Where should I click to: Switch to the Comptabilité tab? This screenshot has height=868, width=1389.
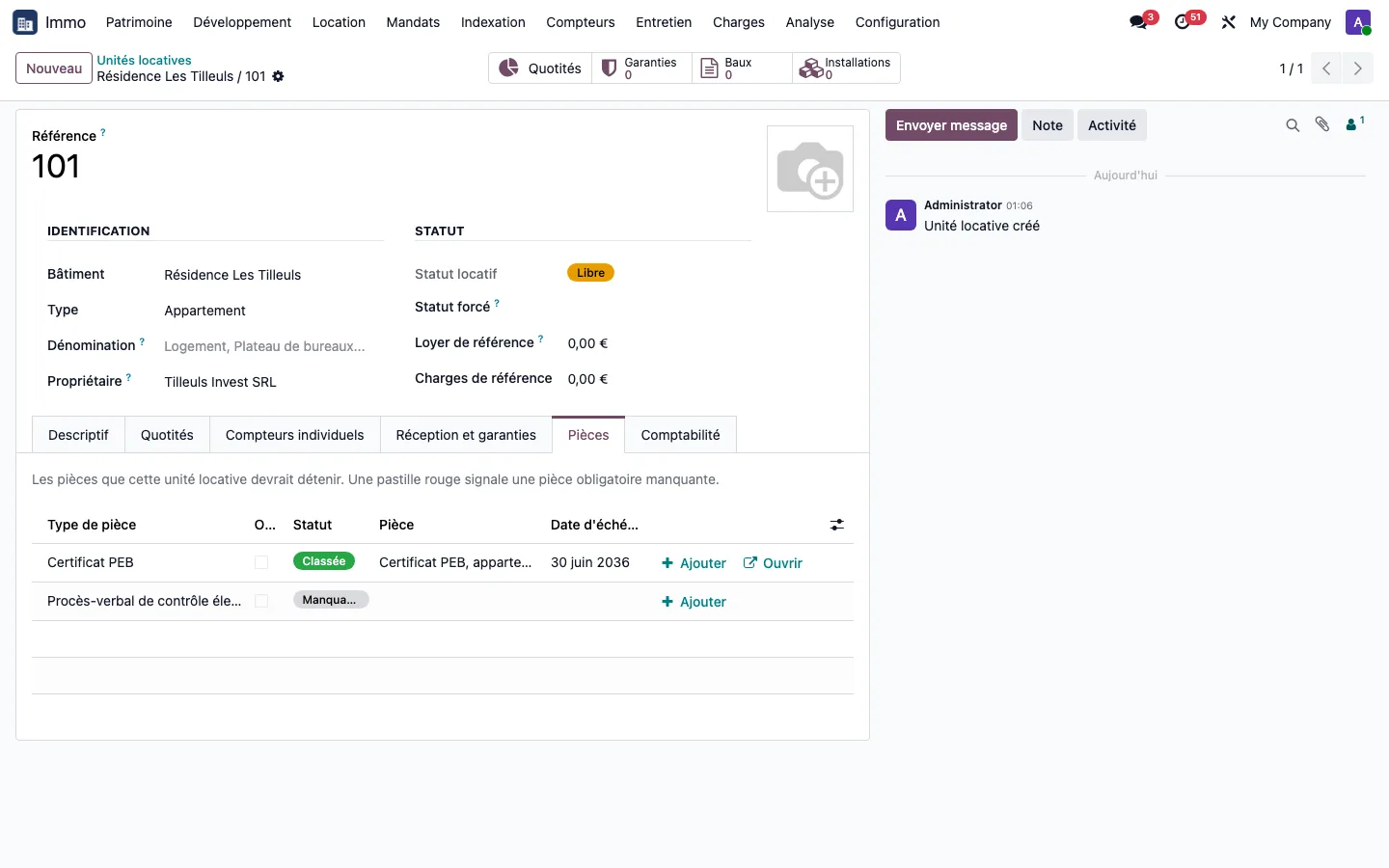(x=680, y=435)
